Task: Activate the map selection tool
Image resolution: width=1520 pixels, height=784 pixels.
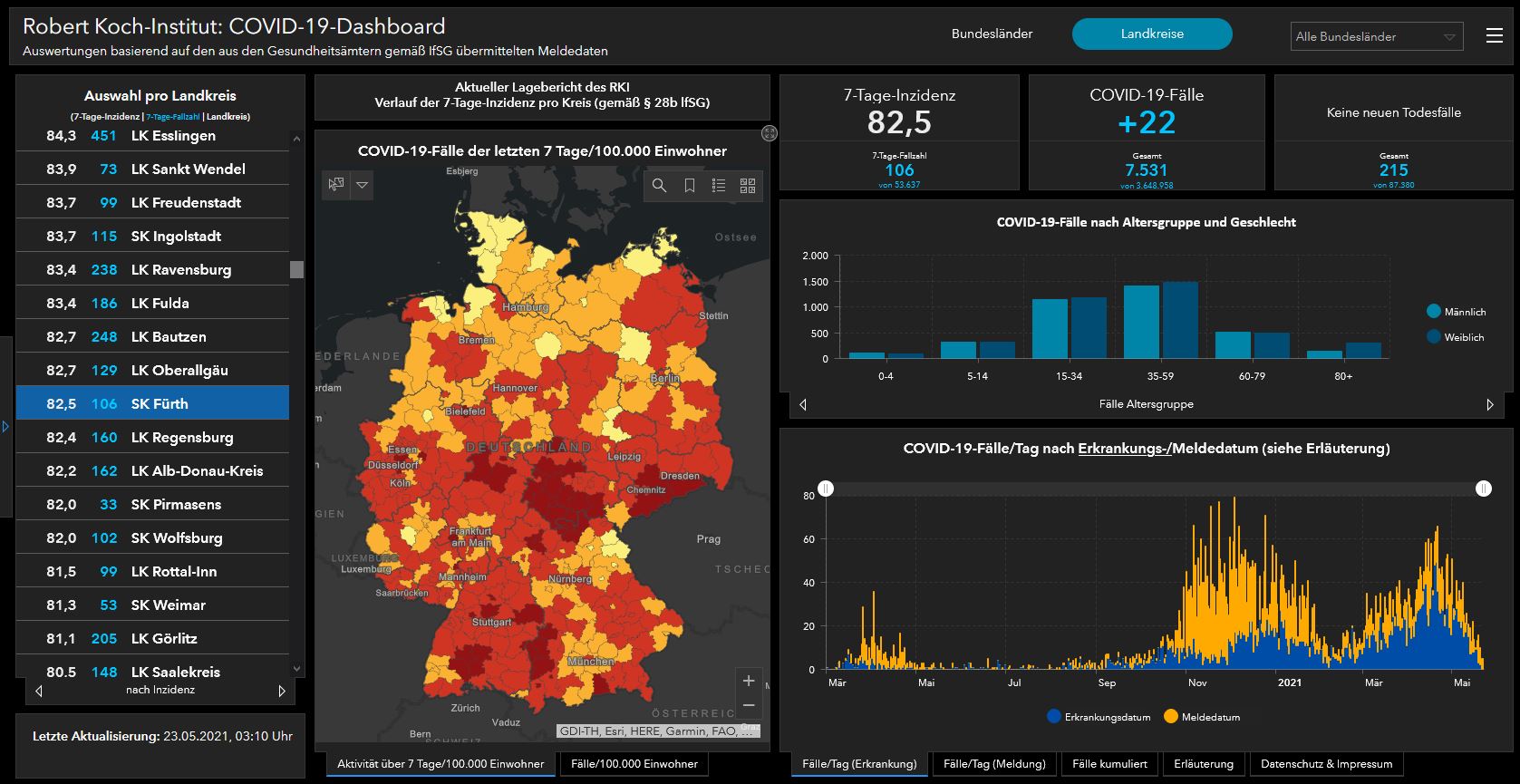Action: pyautogui.click(x=336, y=185)
